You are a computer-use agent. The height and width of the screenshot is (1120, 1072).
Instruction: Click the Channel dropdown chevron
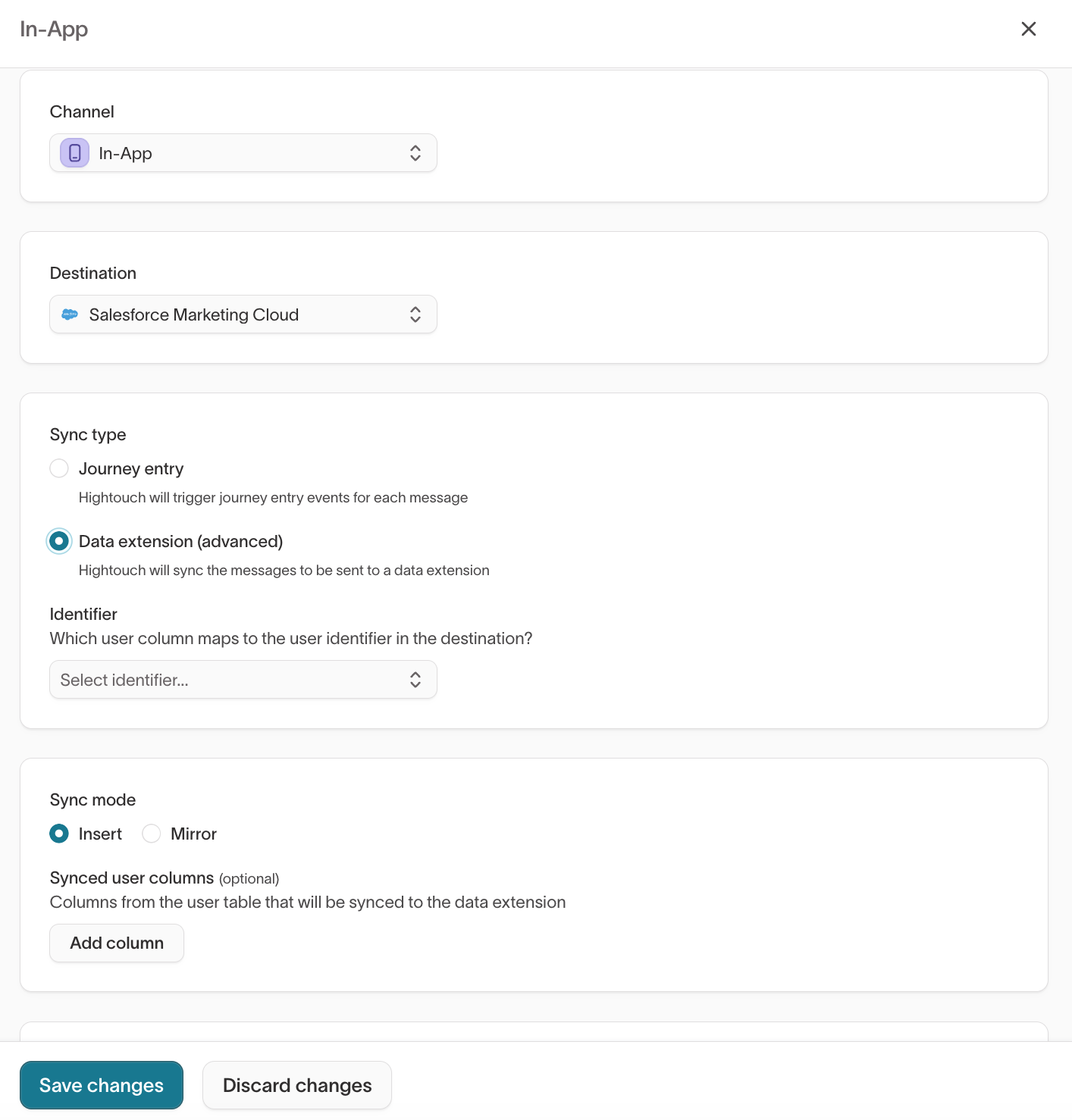coord(415,152)
